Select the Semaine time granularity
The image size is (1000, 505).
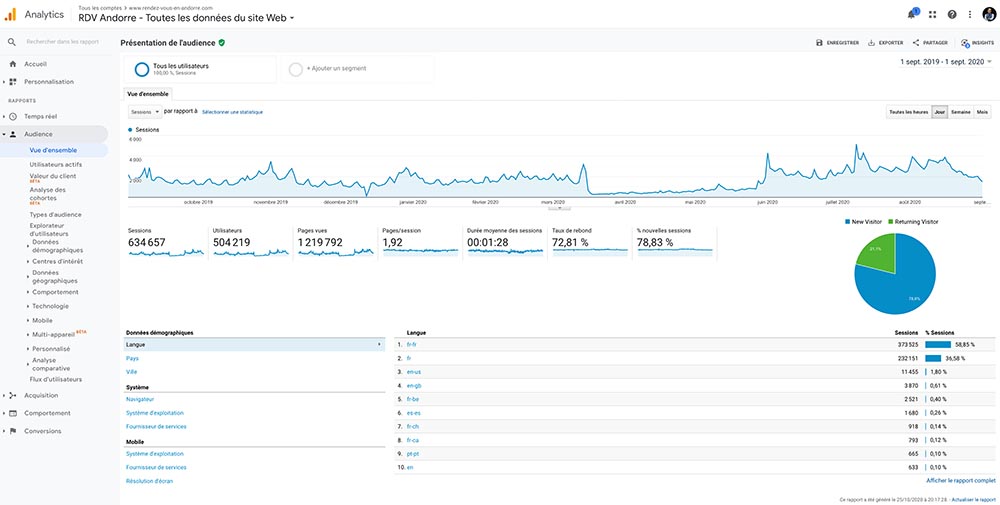[961, 112]
